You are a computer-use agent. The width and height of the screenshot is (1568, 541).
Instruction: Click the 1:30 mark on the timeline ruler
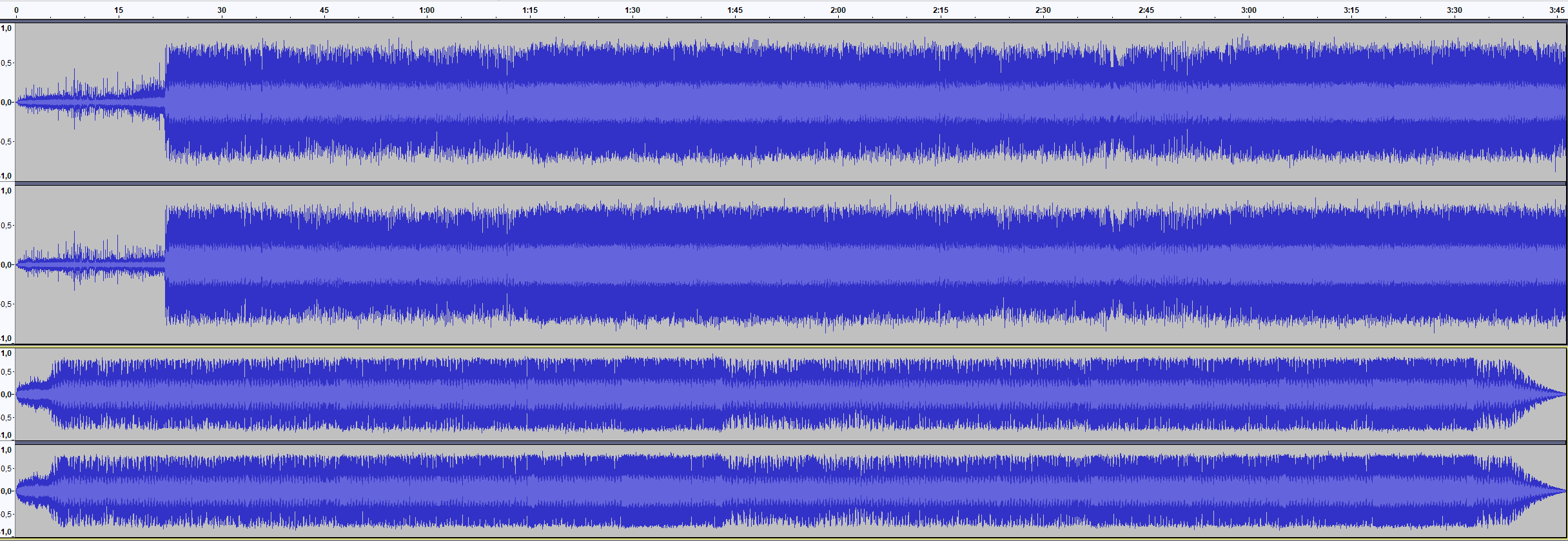[x=632, y=10]
